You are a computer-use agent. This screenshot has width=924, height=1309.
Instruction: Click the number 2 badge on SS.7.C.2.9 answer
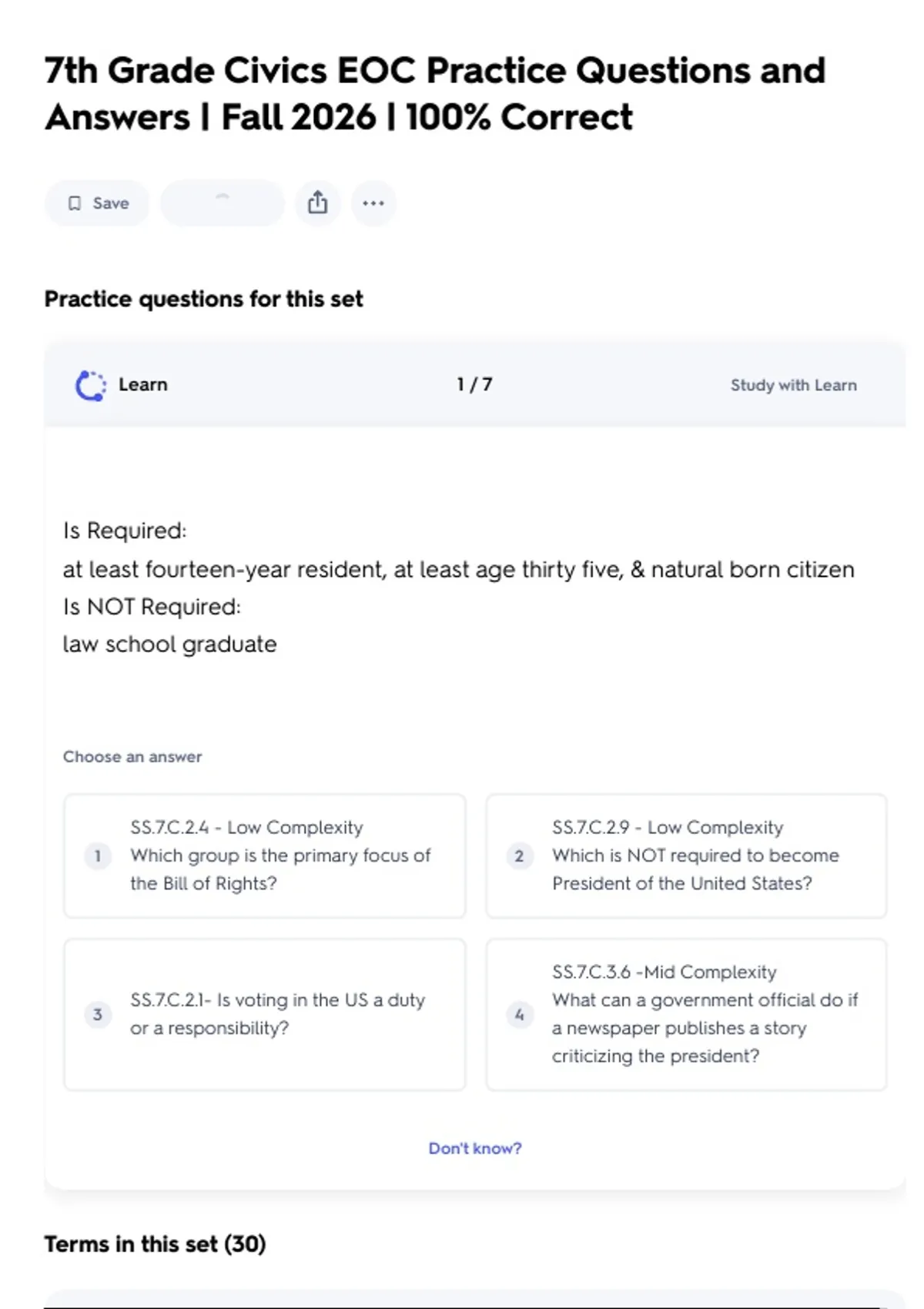click(520, 855)
